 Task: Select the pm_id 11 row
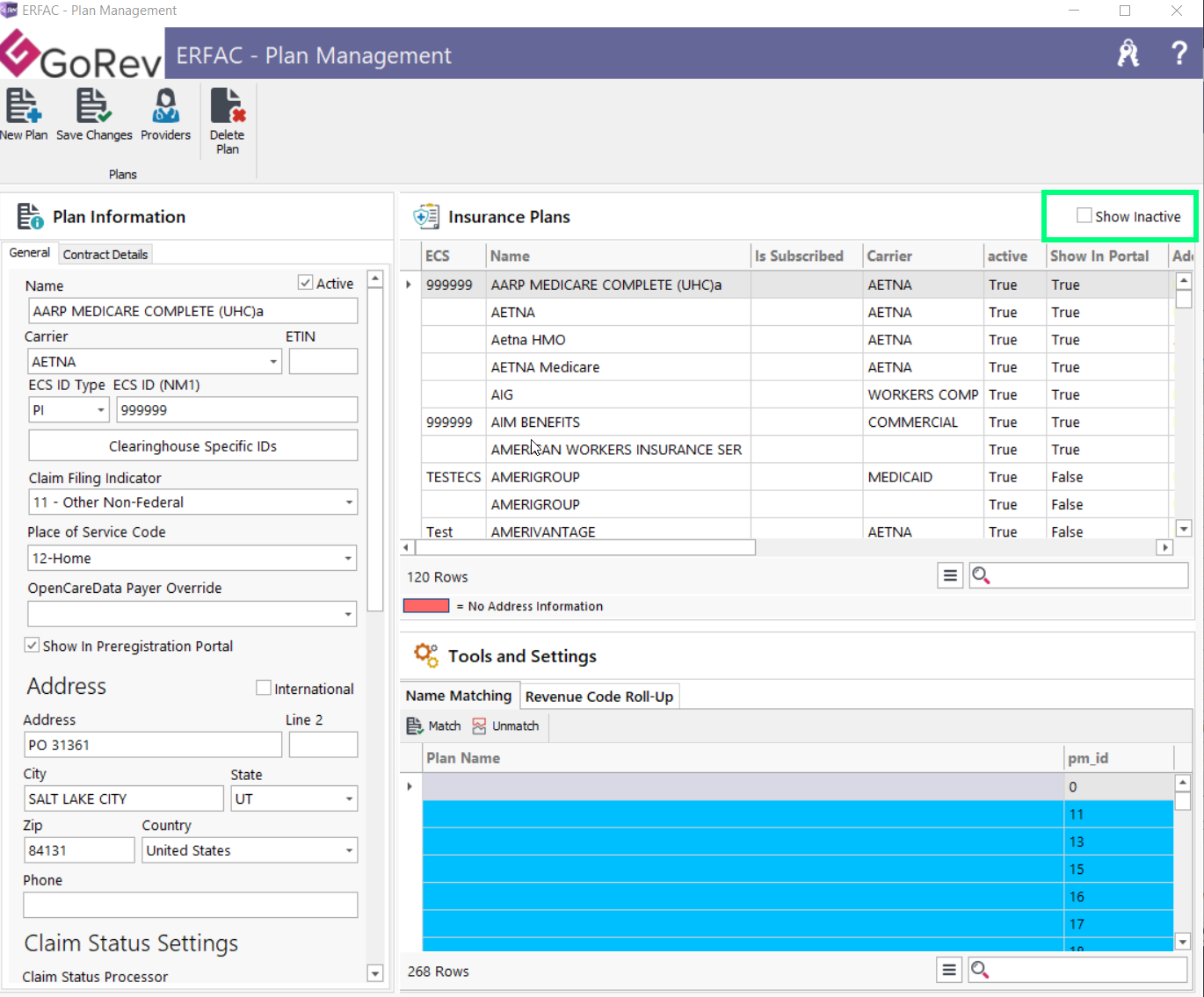798,814
